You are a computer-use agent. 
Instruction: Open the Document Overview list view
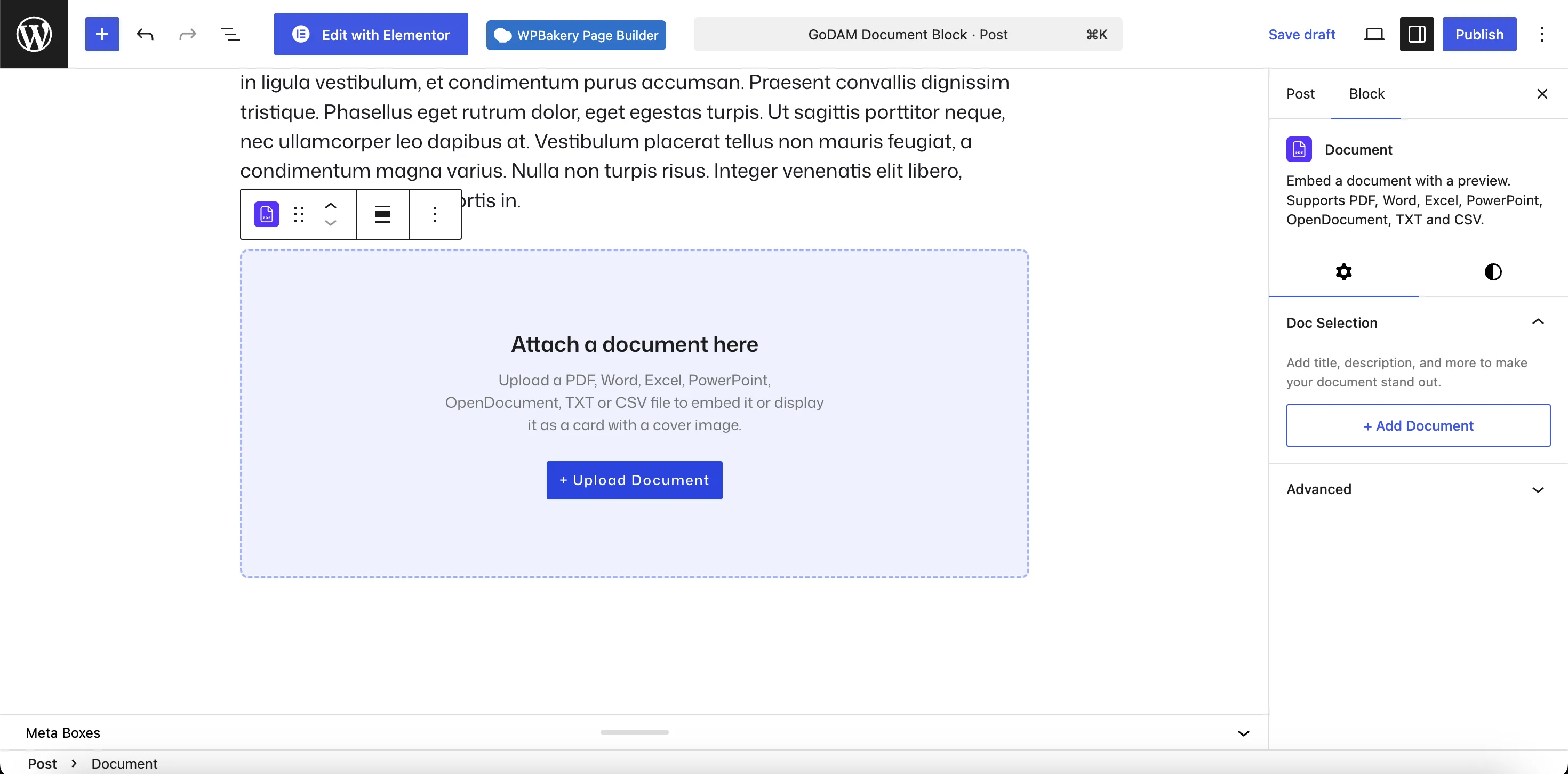pos(230,34)
